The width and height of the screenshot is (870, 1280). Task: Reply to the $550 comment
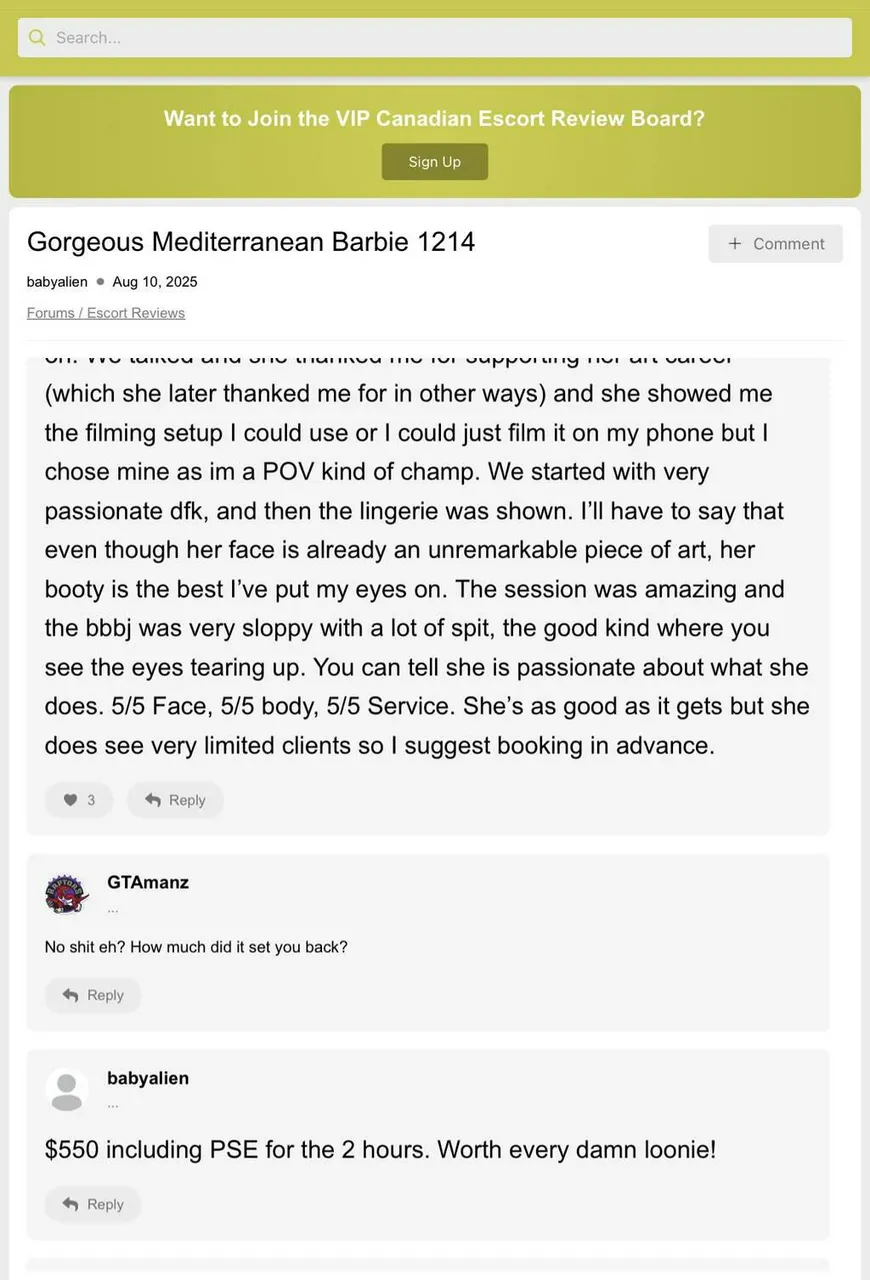coord(93,1204)
